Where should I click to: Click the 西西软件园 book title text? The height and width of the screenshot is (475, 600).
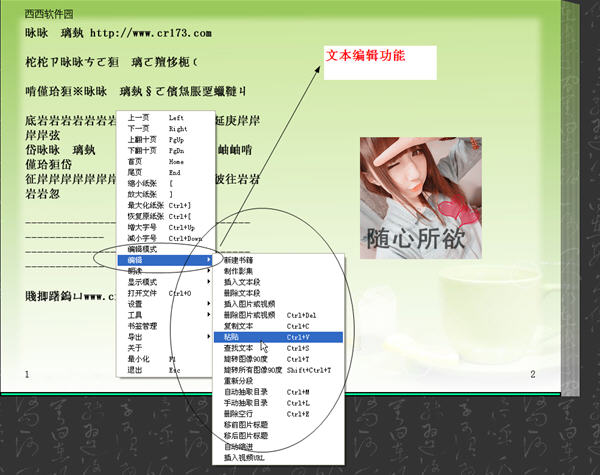click(x=49, y=15)
